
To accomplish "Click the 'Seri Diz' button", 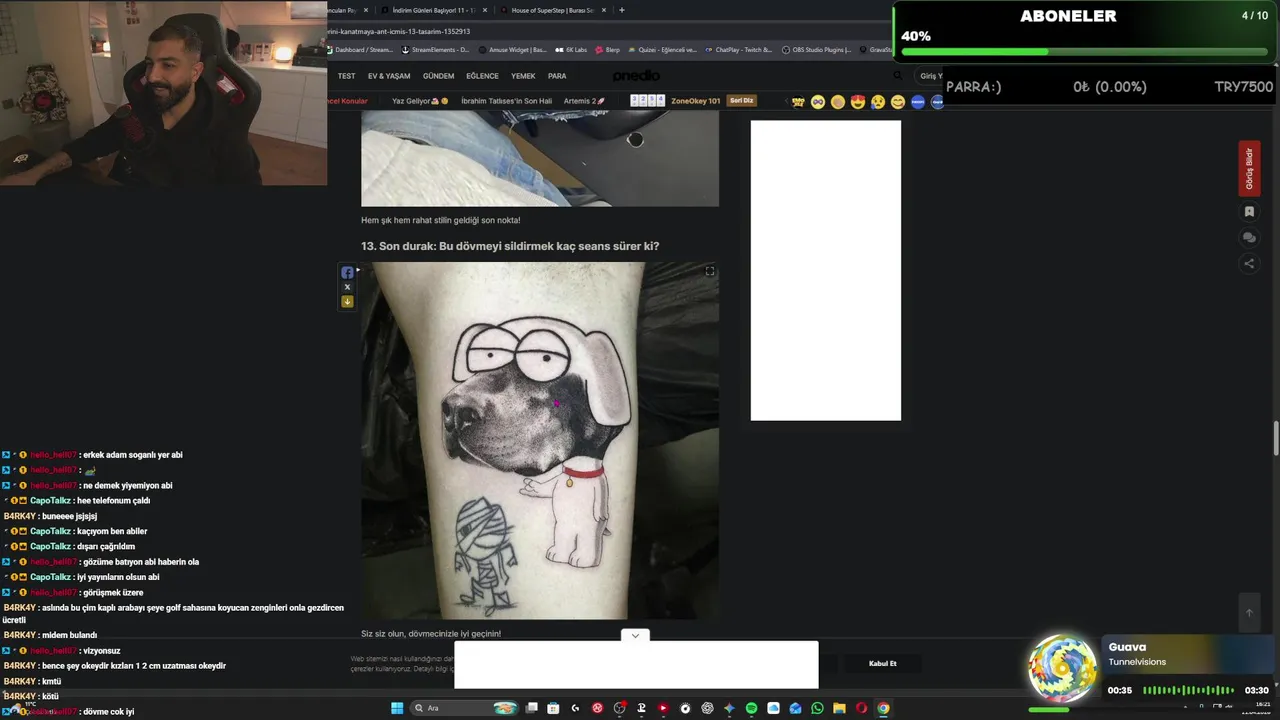I will coord(741,101).
